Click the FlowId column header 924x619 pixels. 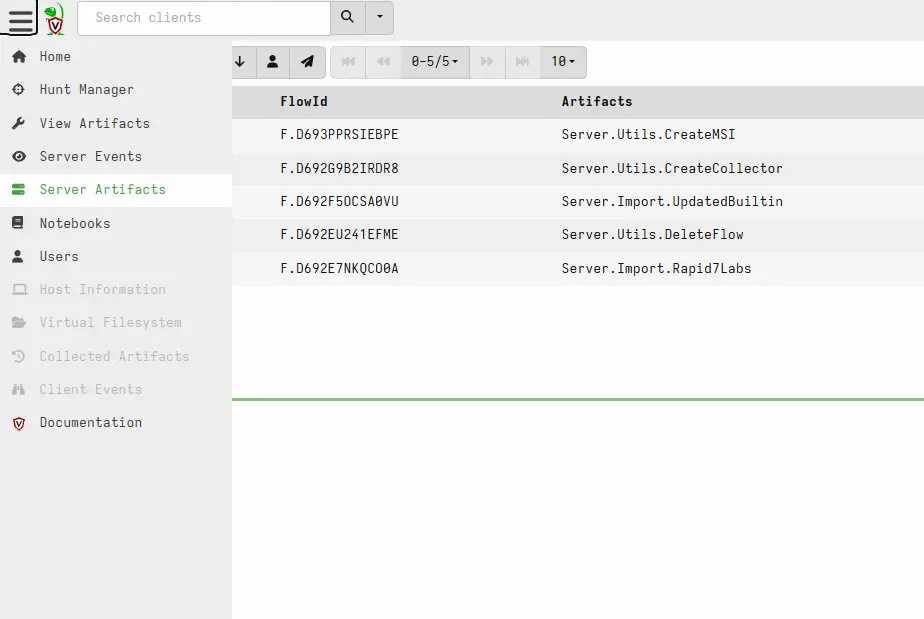click(x=304, y=101)
